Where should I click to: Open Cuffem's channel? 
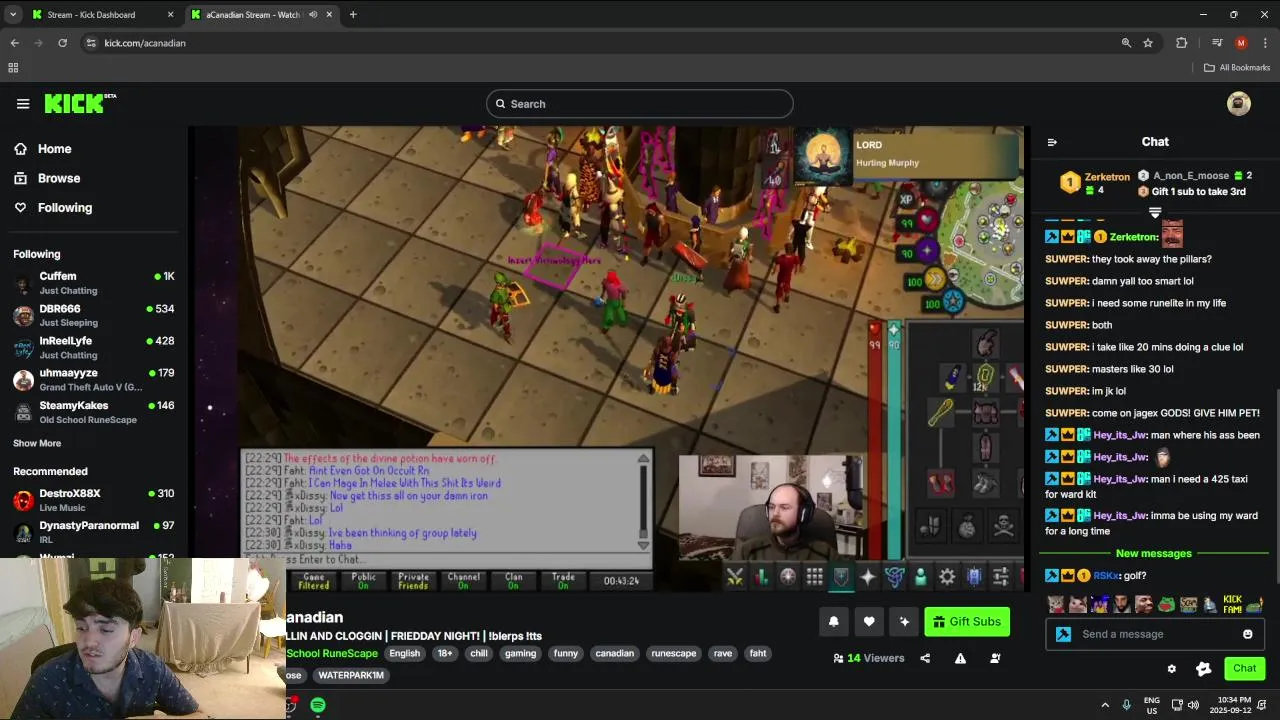click(94, 283)
